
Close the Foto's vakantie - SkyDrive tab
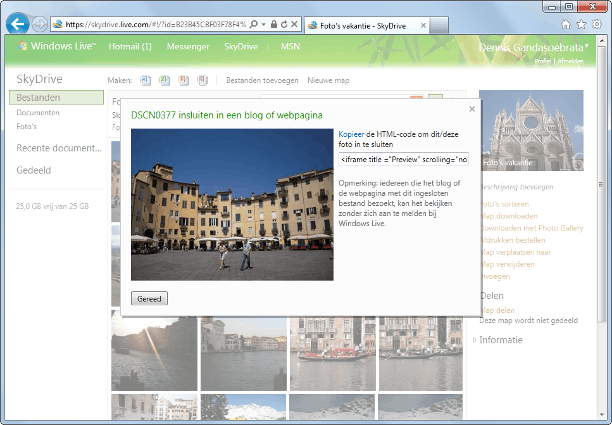click(x=423, y=25)
